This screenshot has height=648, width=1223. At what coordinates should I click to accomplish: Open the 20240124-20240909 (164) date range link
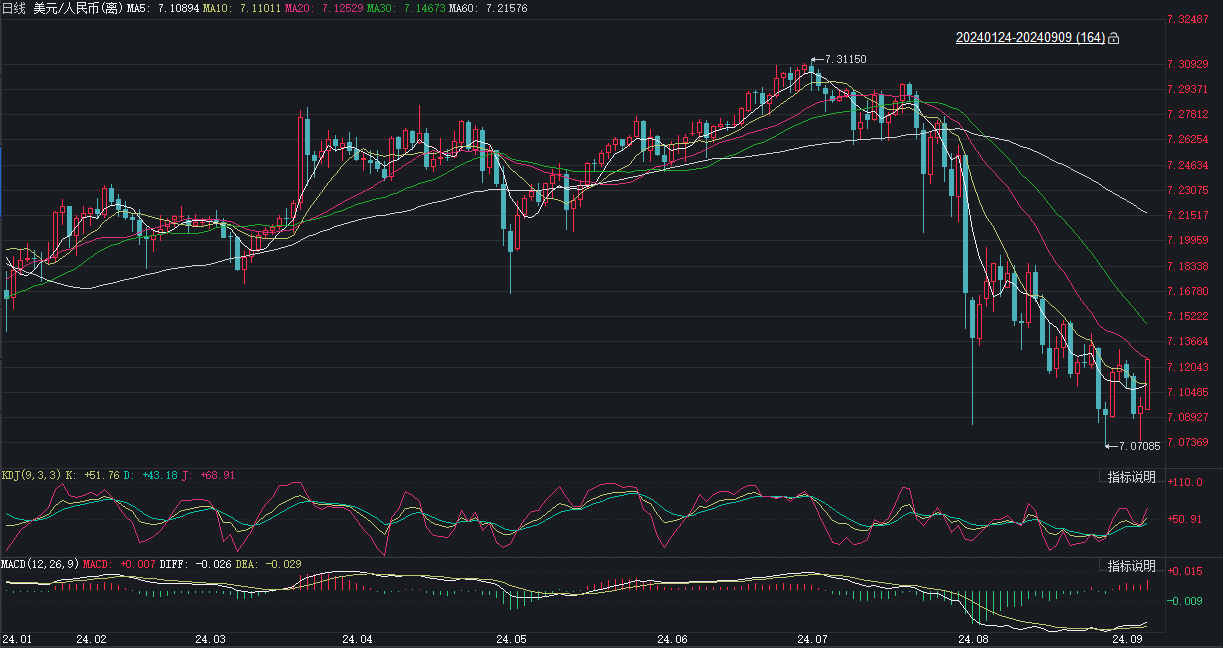point(1030,38)
